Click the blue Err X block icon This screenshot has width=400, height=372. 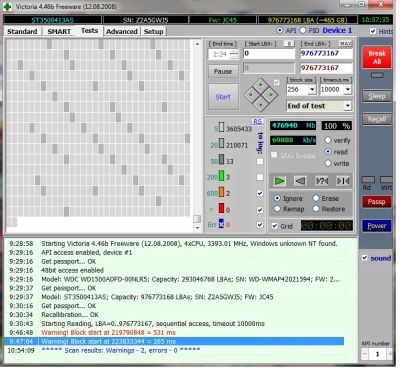pos(221,224)
